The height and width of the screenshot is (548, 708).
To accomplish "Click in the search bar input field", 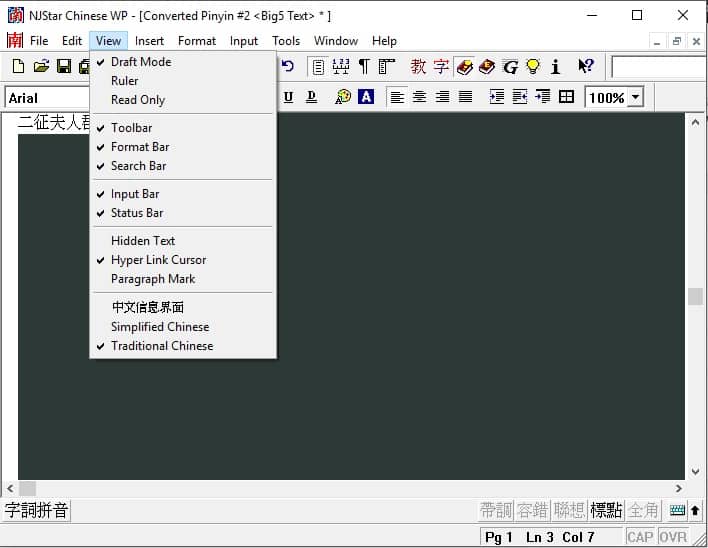I will tap(659, 67).
